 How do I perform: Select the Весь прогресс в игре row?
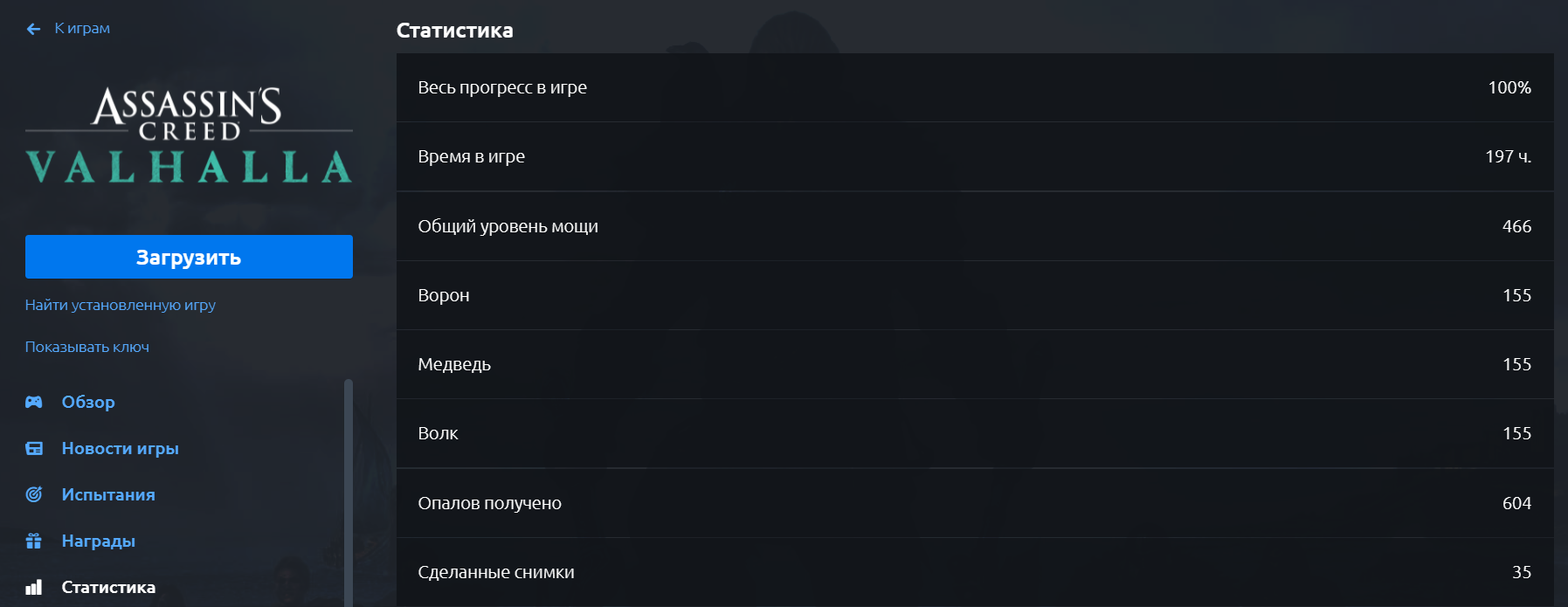pyautogui.click(x=974, y=87)
